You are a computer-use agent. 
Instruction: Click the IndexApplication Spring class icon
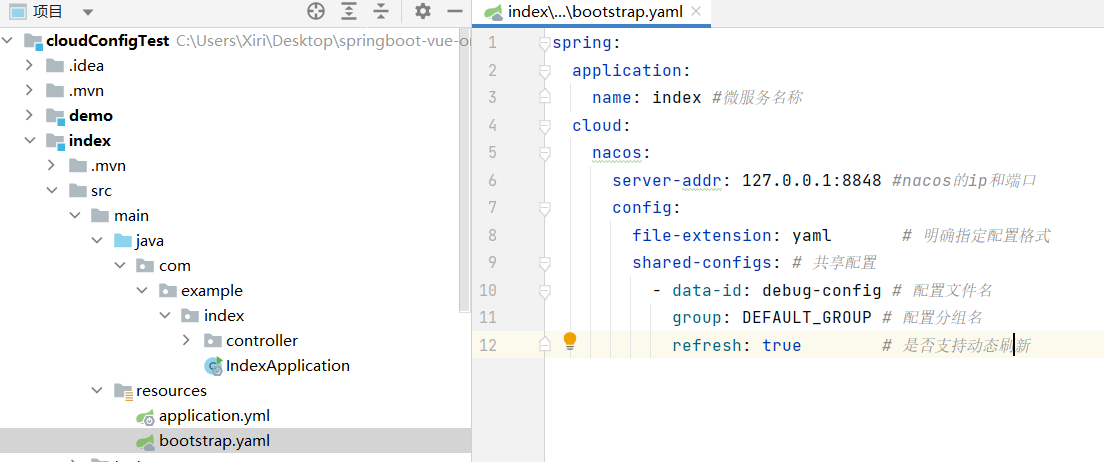click(213, 366)
